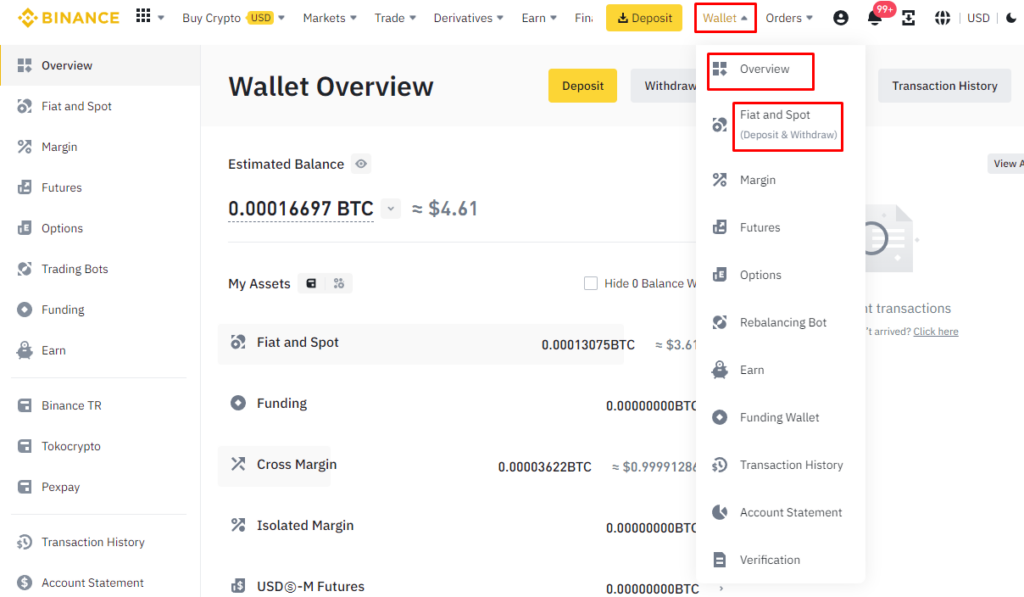Viewport: 1024px width, 597px height.
Task: Open the USD-M Futures asset row
Action: point(457,587)
